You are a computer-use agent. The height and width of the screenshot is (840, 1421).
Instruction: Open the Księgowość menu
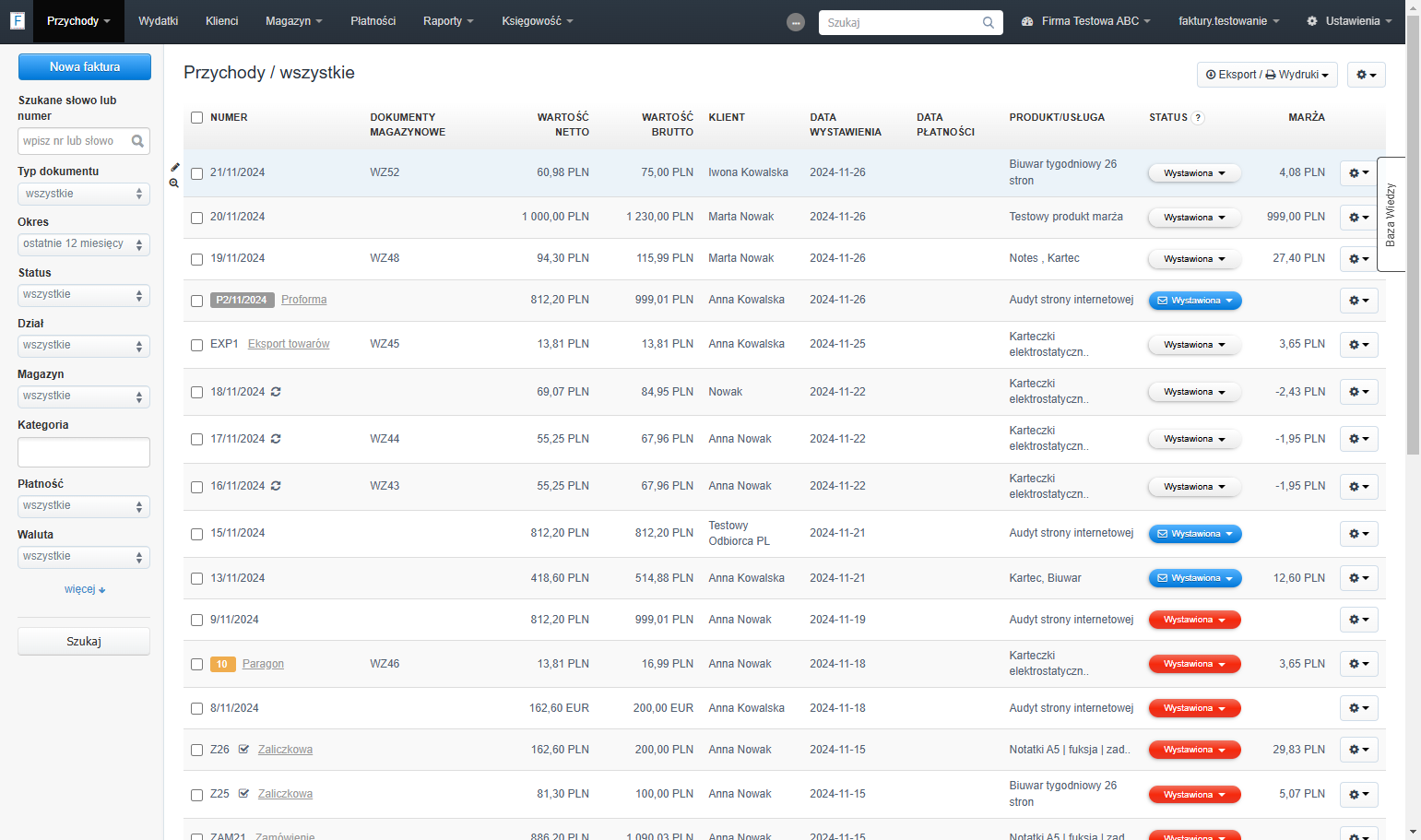(538, 21)
